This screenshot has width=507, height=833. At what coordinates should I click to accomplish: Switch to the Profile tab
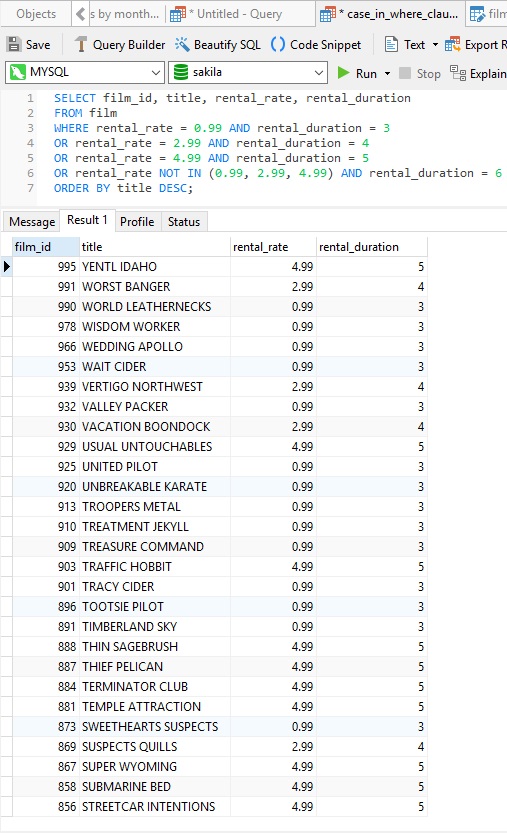(x=137, y=222)
